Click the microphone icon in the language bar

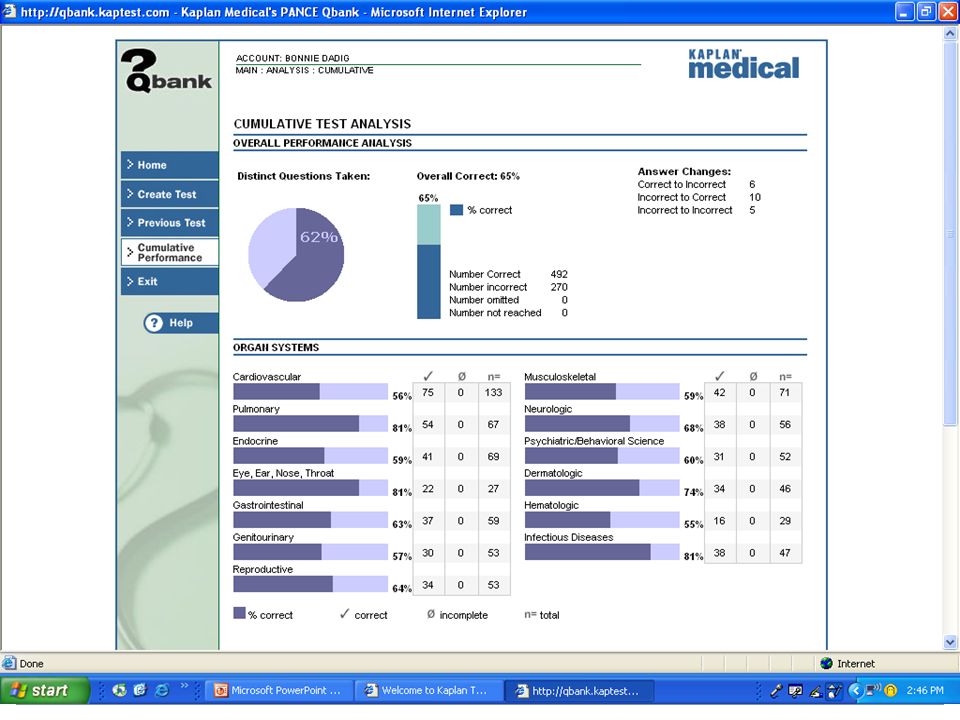(776, 691)
